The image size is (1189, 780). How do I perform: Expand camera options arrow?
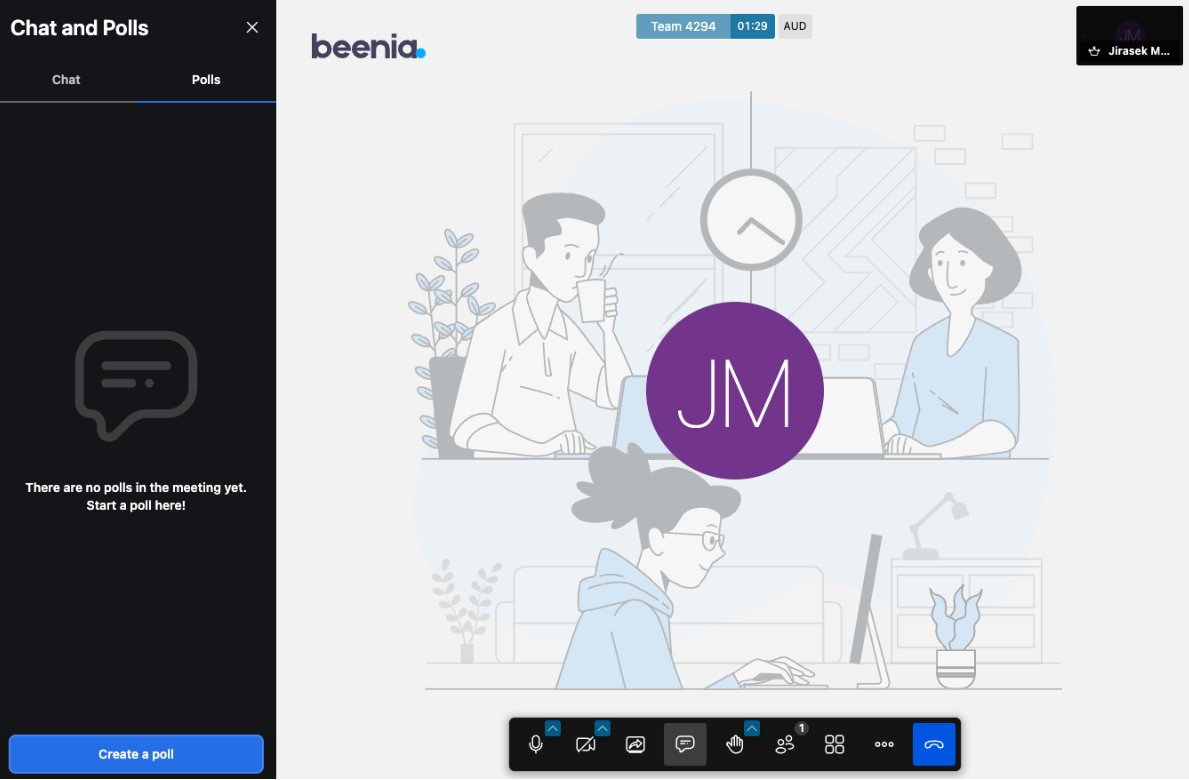click(602, 728)
